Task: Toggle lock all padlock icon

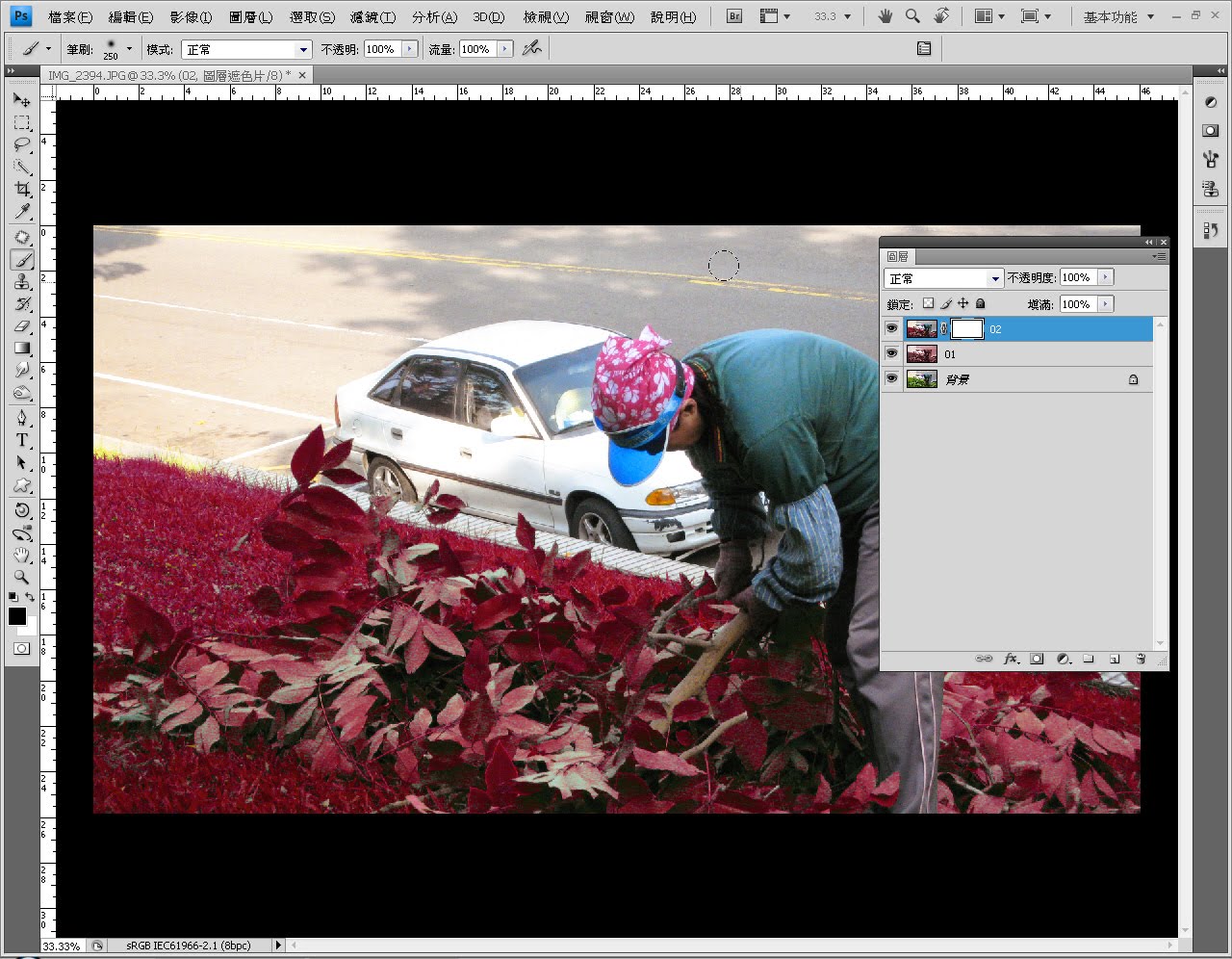Action: pyautogui.click(x=980, y=303)
